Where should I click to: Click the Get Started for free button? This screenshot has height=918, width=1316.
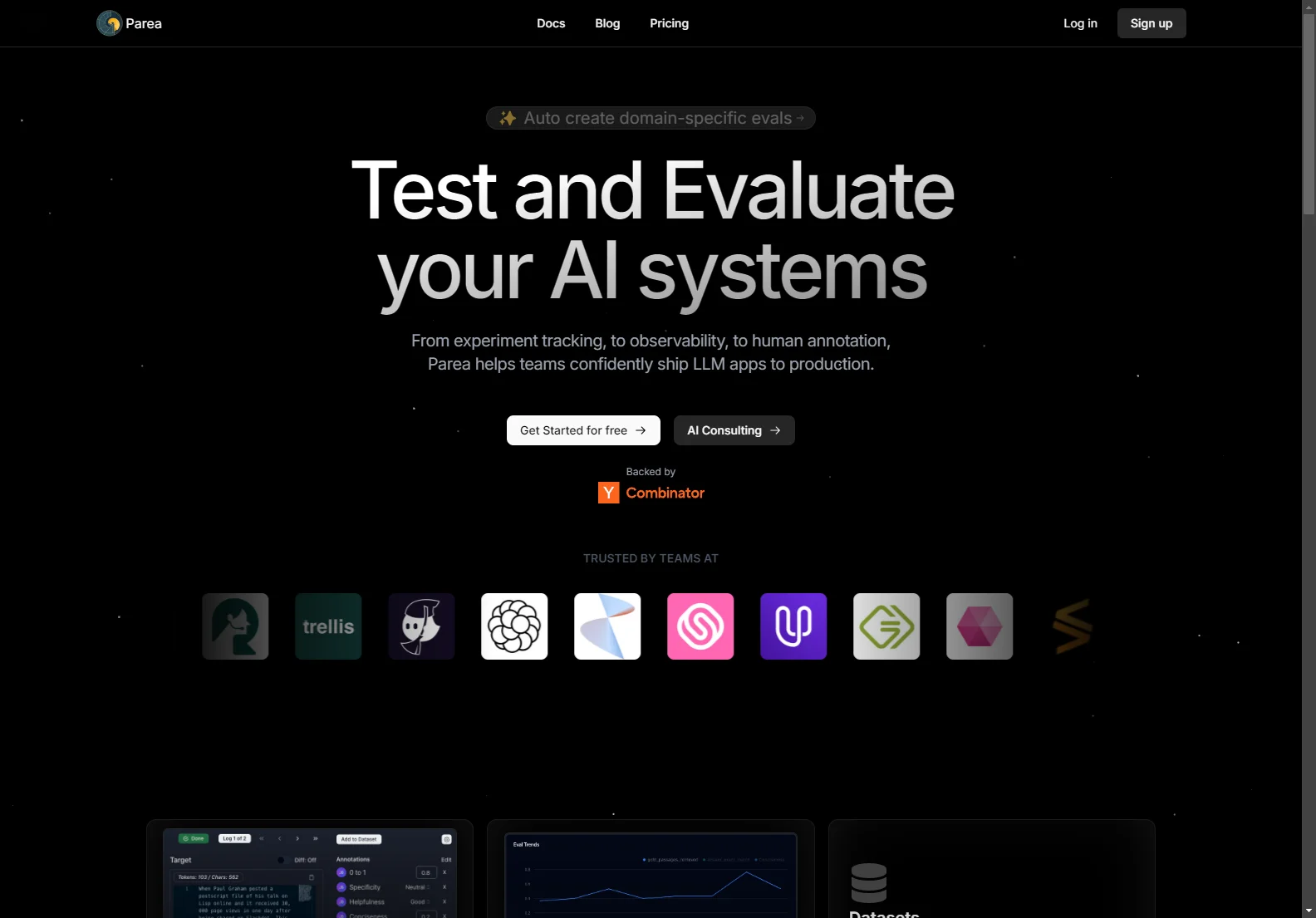583,430
